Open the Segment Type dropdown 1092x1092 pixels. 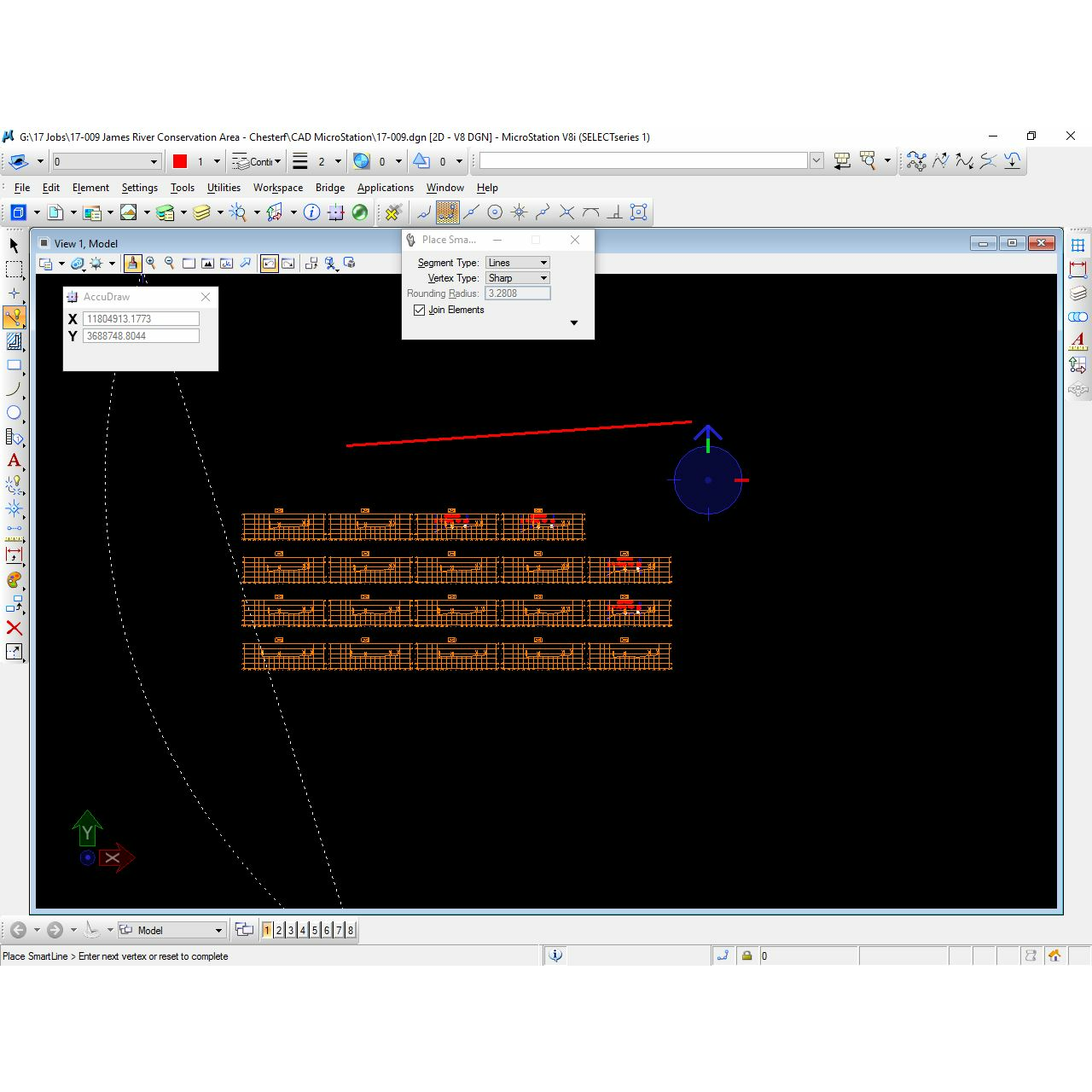click(x=517, y=263)
